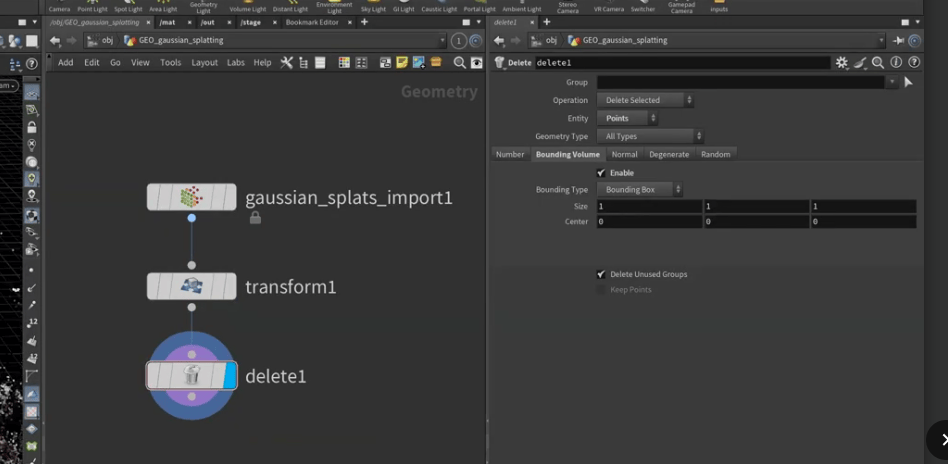The width and height of the screenshot is (948, 464).
Task: Click the gaussian_splats_import1 node icon
Action: (x=191, y=197)
